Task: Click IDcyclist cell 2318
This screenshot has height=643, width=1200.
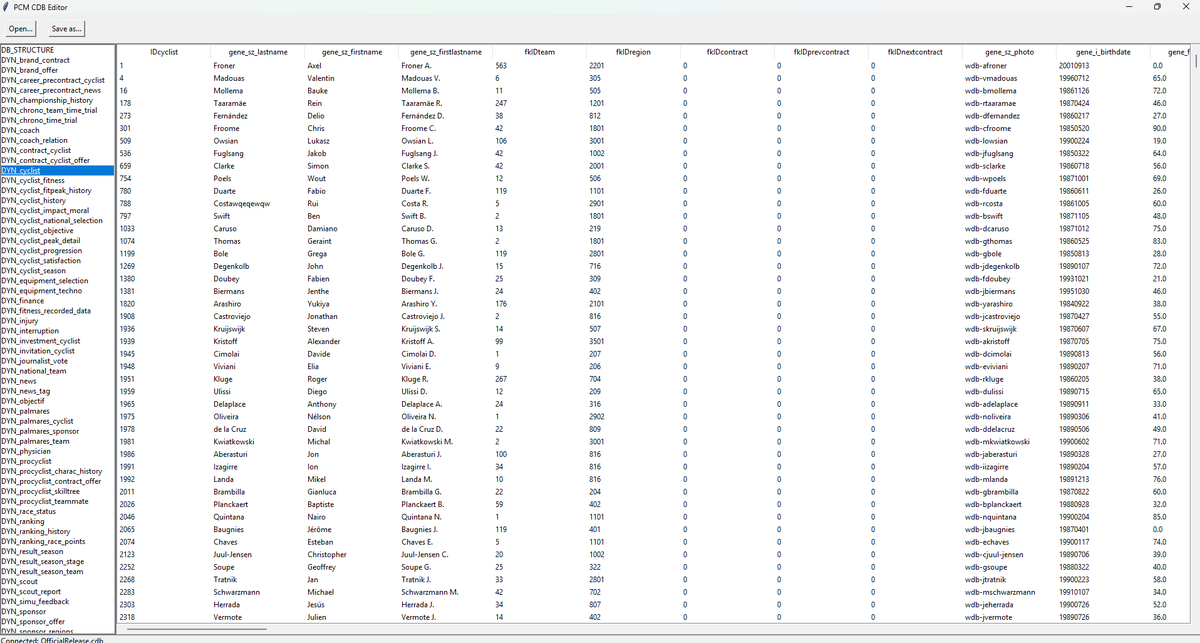Action: tap(127, 617)
